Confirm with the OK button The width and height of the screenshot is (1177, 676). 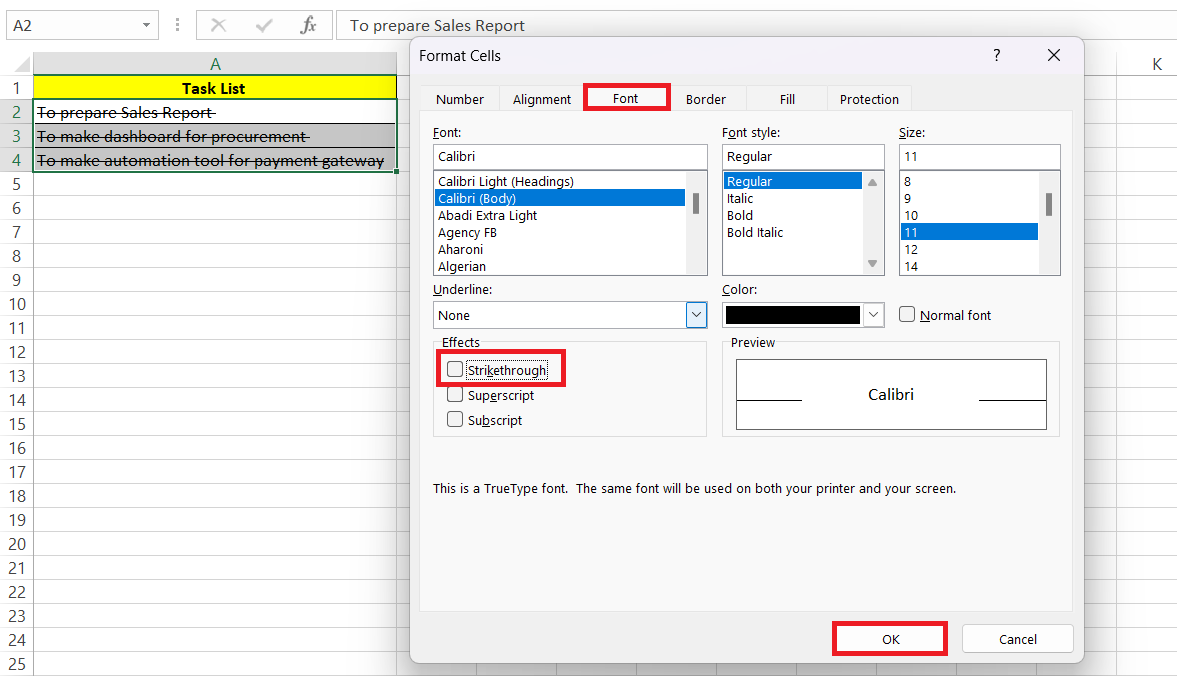[x=890, y=639]
